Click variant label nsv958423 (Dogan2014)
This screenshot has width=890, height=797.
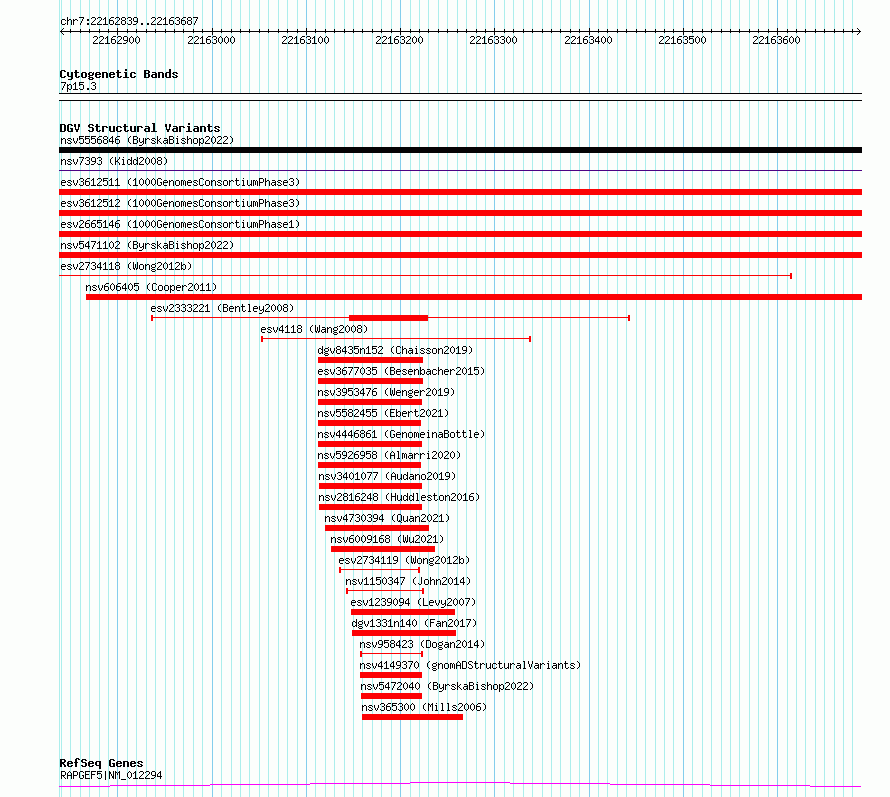422,645
